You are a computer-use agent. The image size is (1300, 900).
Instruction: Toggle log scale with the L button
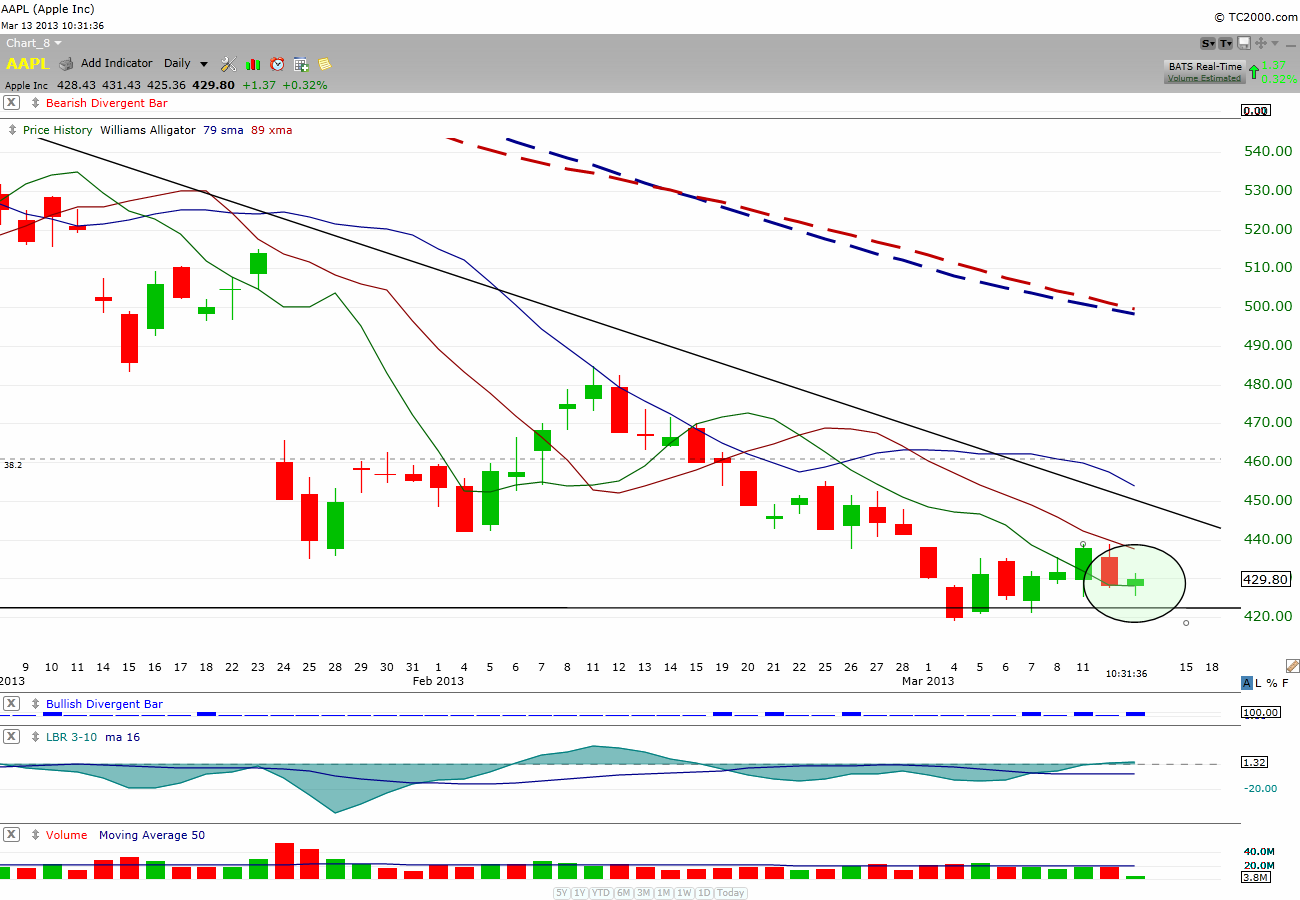[x=1260, y=683]
